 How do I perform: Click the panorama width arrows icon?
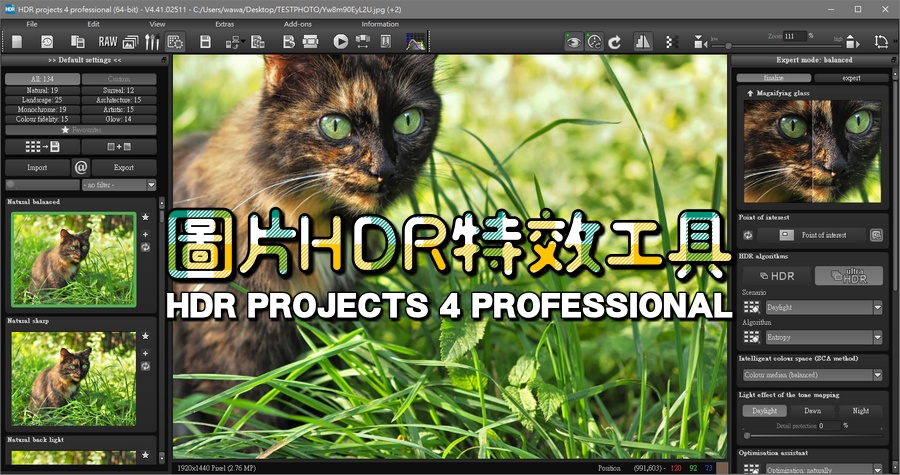363,42
